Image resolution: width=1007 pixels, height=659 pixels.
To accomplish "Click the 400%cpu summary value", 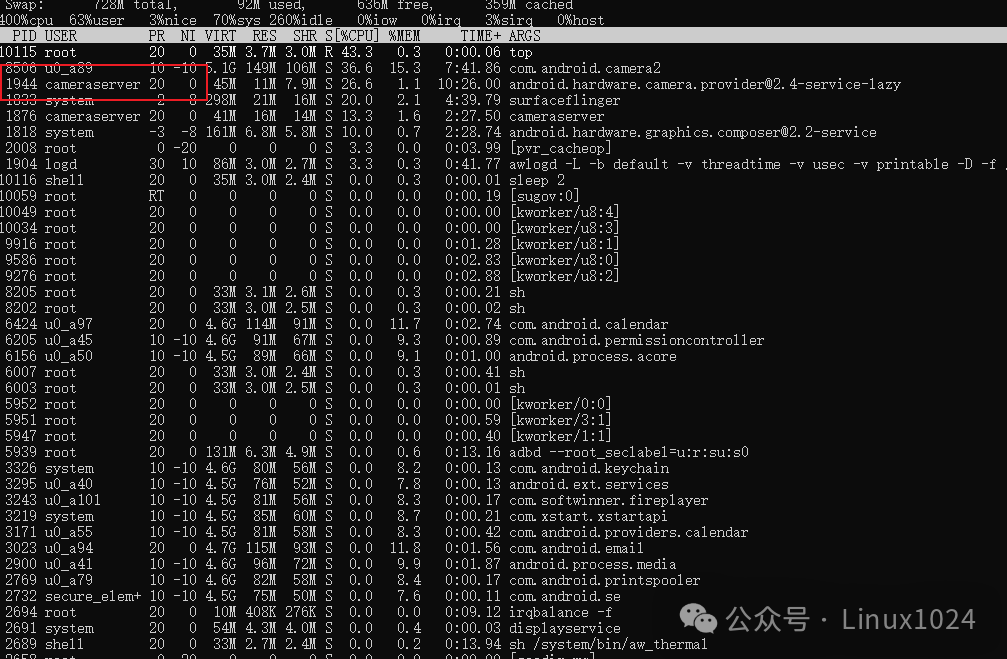I will click(x=26, y=21).
